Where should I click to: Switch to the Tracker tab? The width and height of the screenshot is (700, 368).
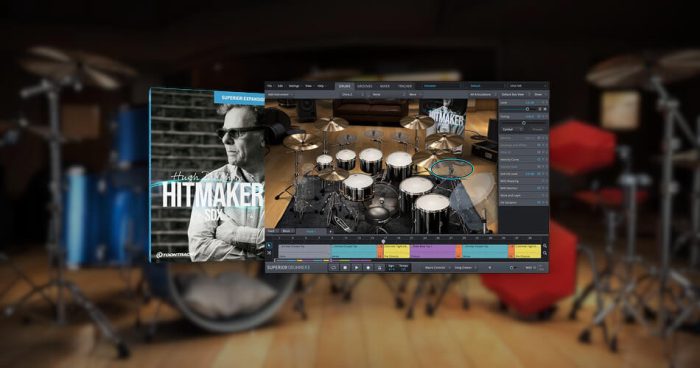pos(405,86)
